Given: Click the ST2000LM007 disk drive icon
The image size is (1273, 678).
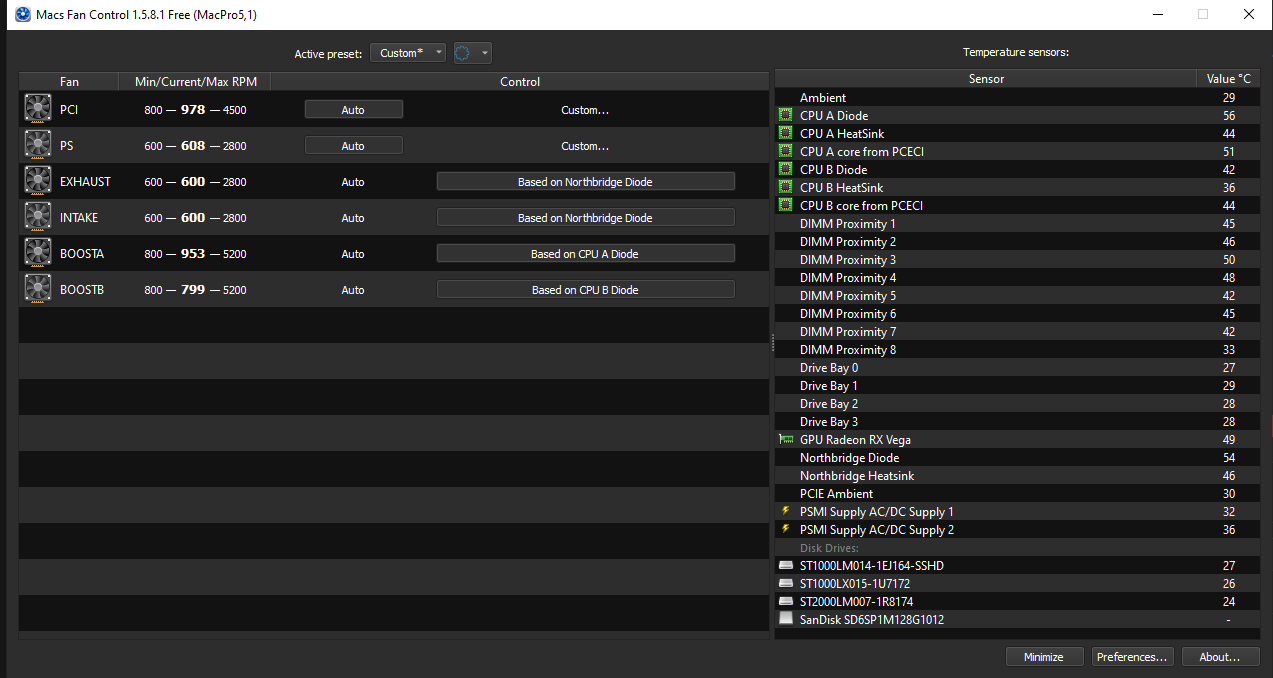Looking at the screenshot, I should coord(785,602).
